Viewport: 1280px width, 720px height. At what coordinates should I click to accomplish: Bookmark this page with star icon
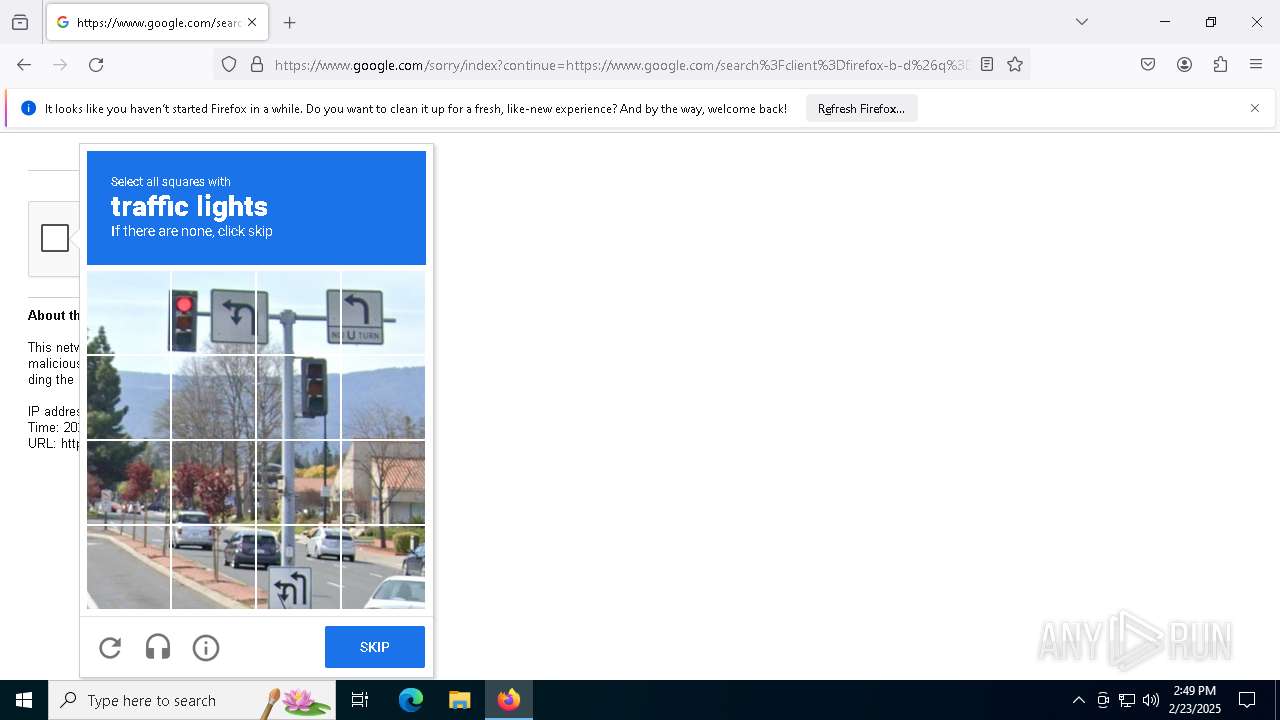point(1015,65)
